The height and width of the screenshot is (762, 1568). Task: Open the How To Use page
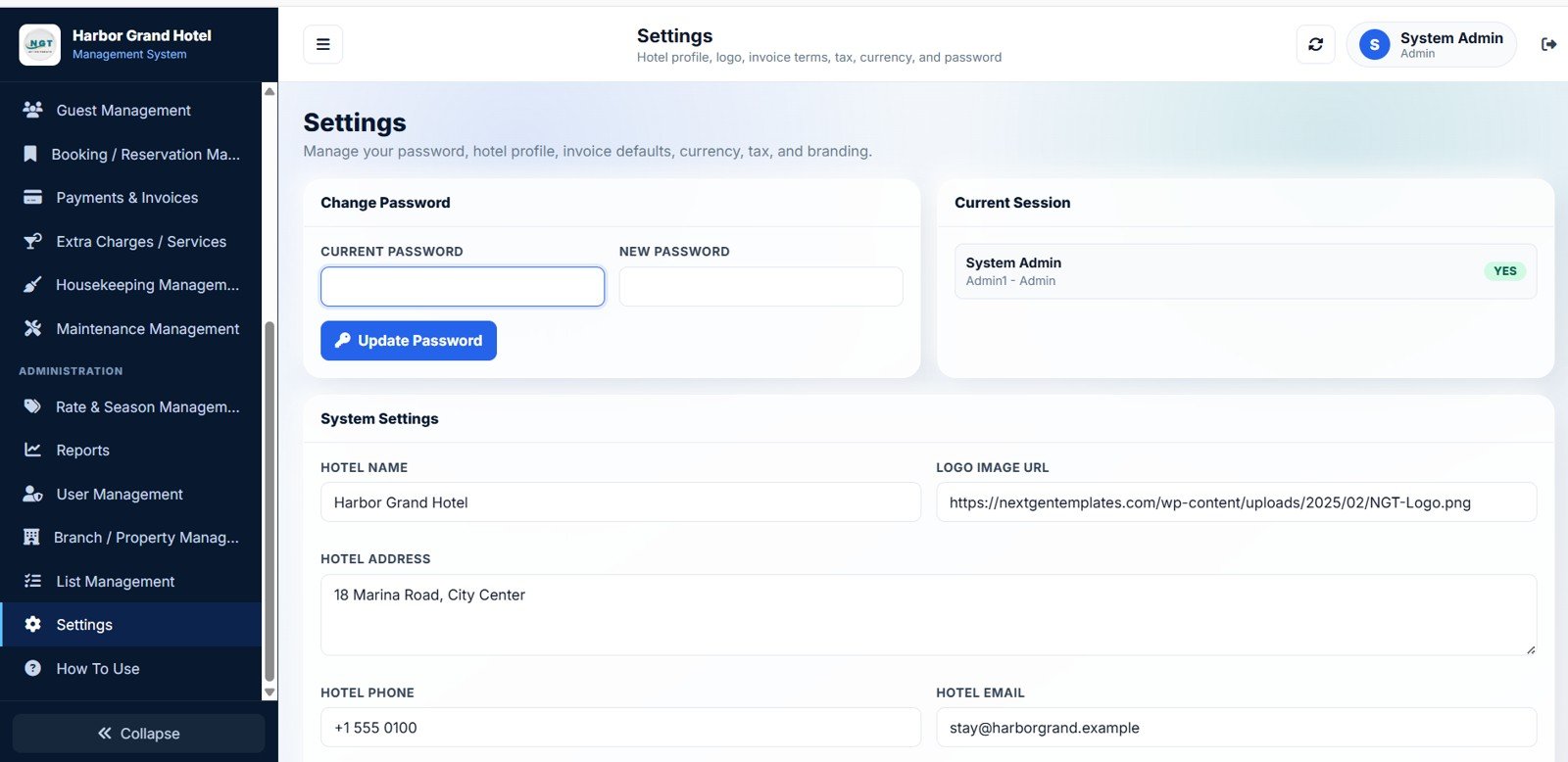(131, 668)
